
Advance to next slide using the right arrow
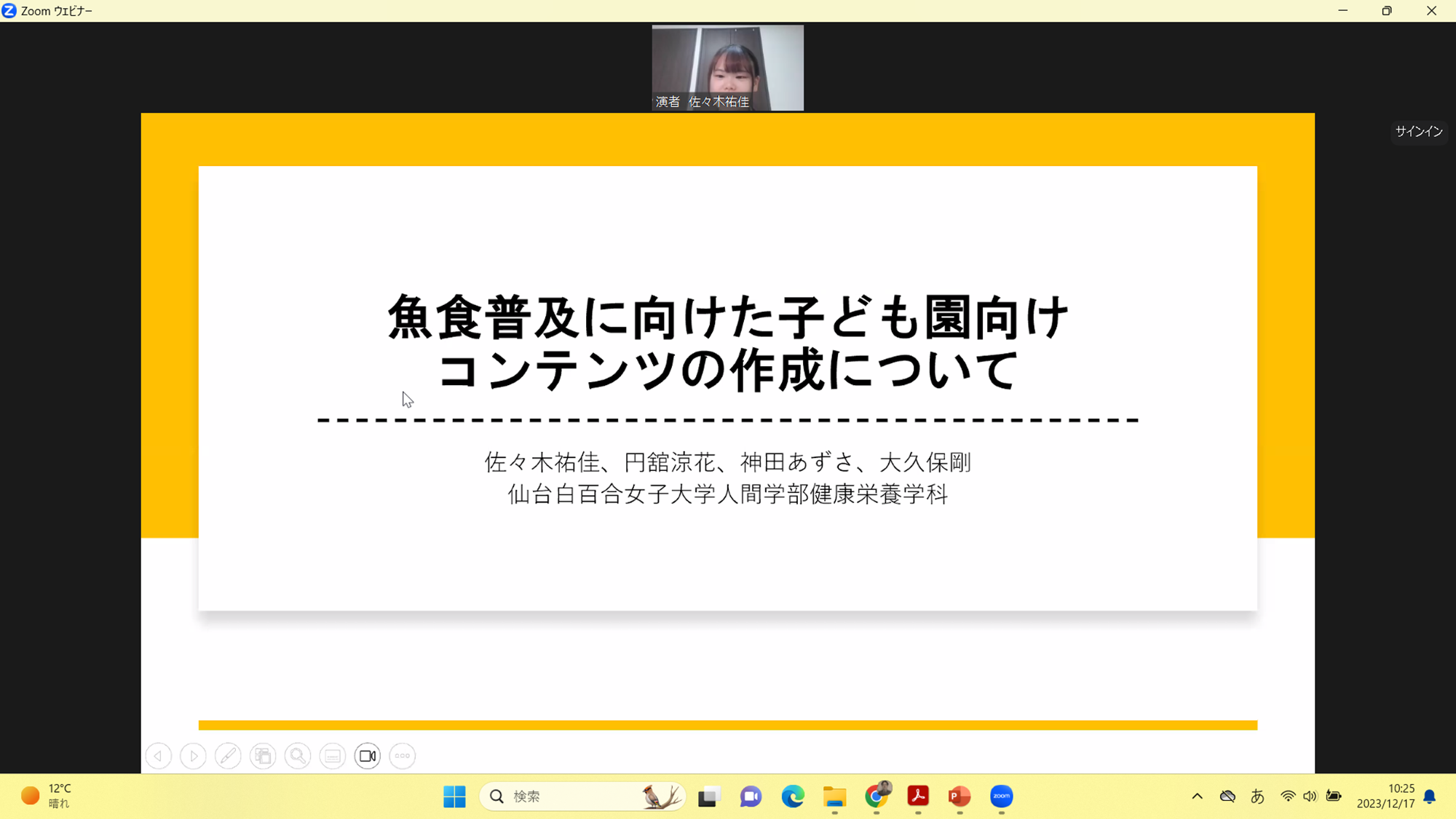click(193, 756)
